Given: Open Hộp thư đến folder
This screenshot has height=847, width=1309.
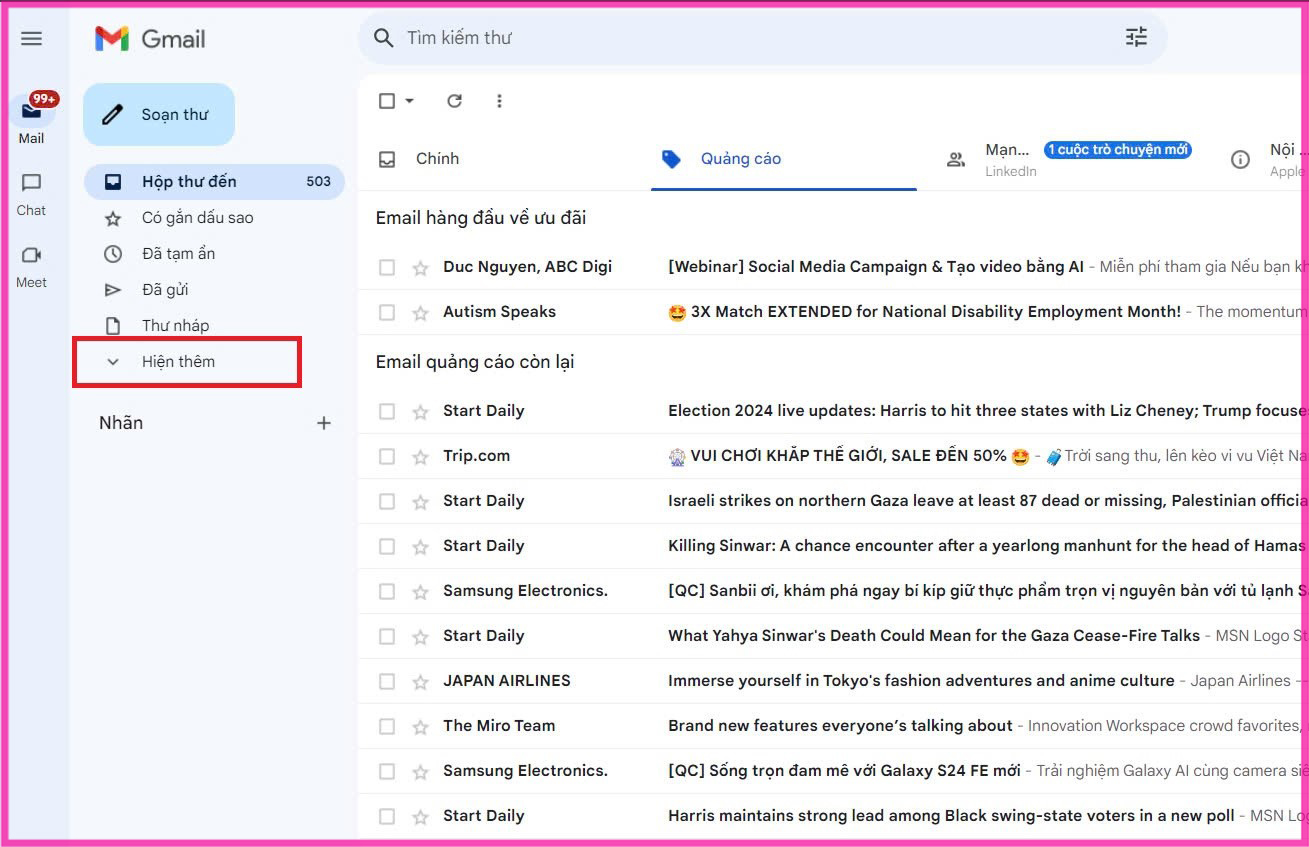Looking at the screenshot, I should [x=214, y=182].
